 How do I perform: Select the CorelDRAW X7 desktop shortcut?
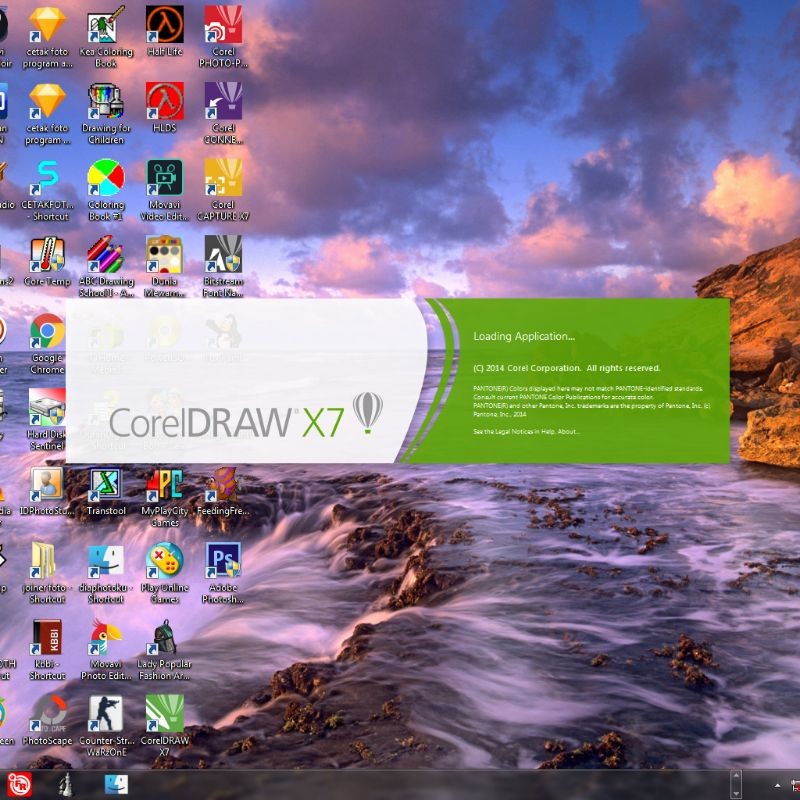(165, 726)
